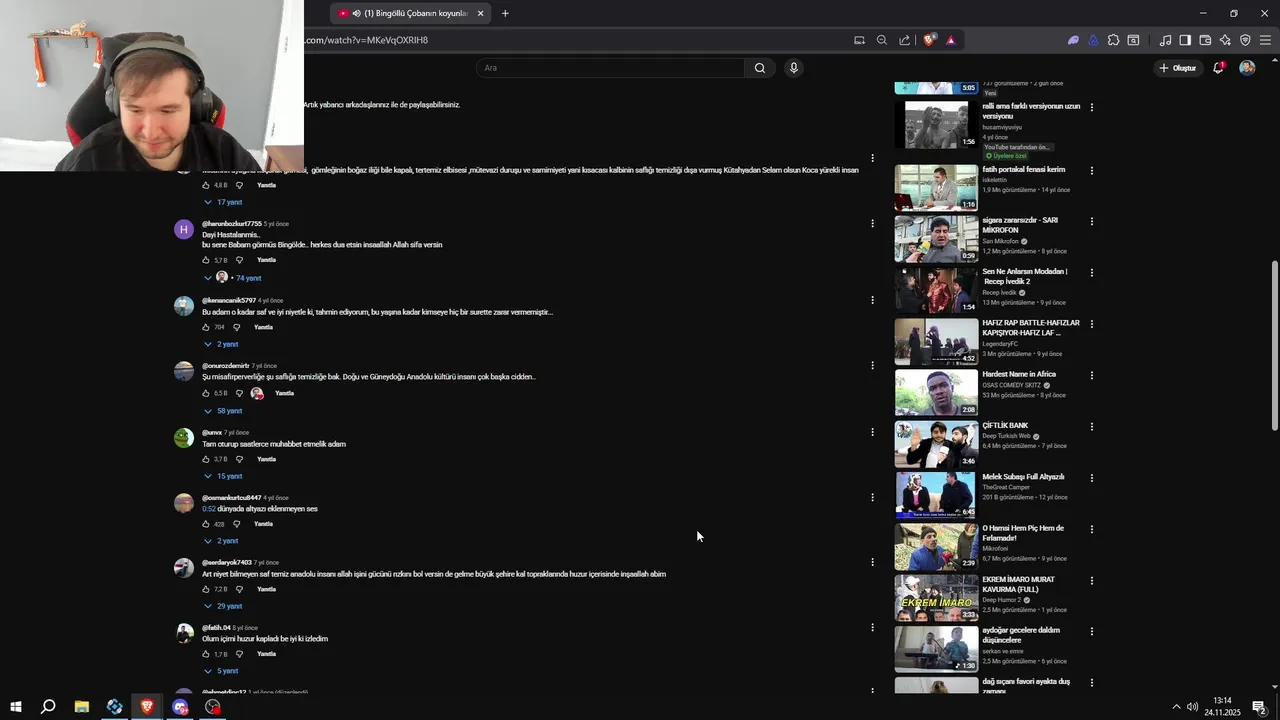Expand the 5 yanıt replies
1280x720 pixels.
point(221,671)
